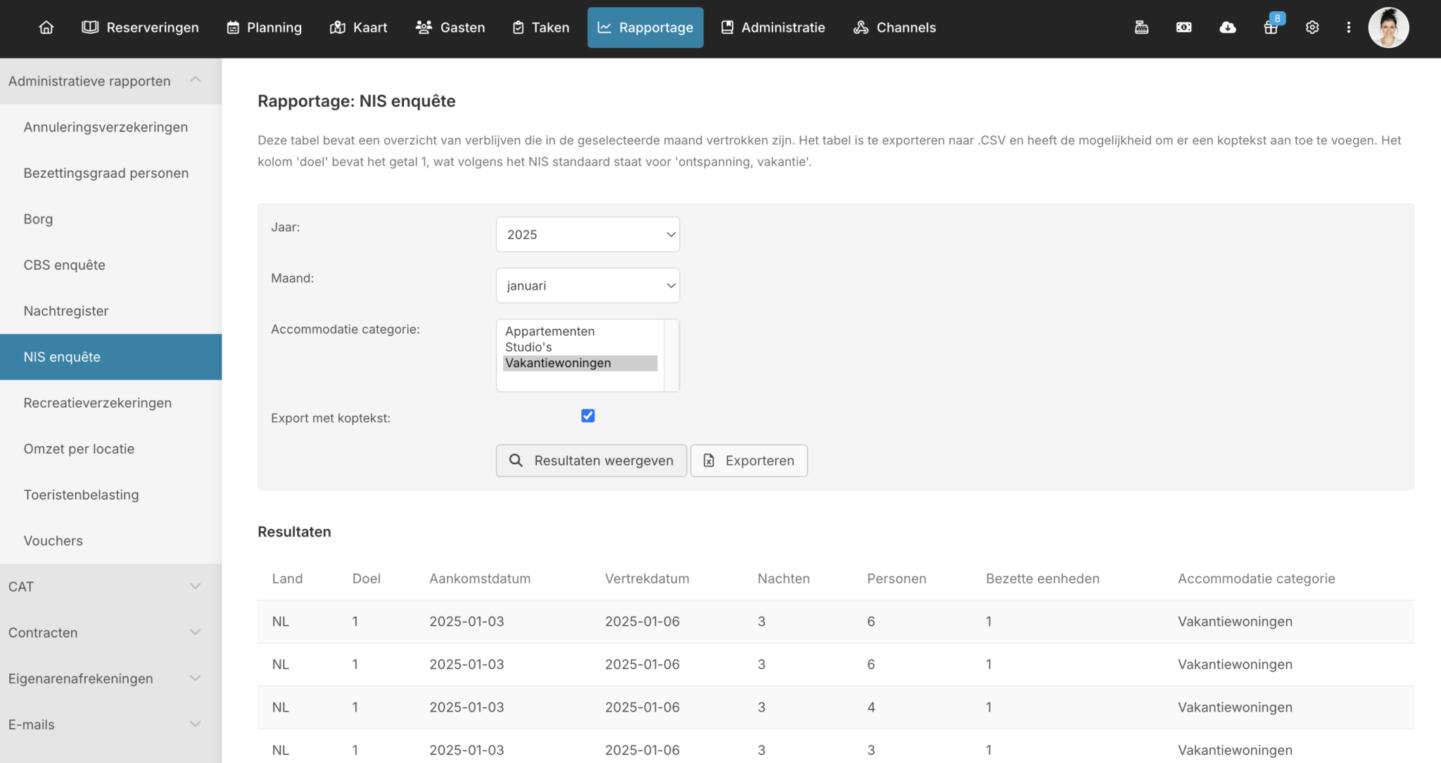Screen dimensions: 1441x763
Task: Click the cloud download icon
Action: point(1227,28)
